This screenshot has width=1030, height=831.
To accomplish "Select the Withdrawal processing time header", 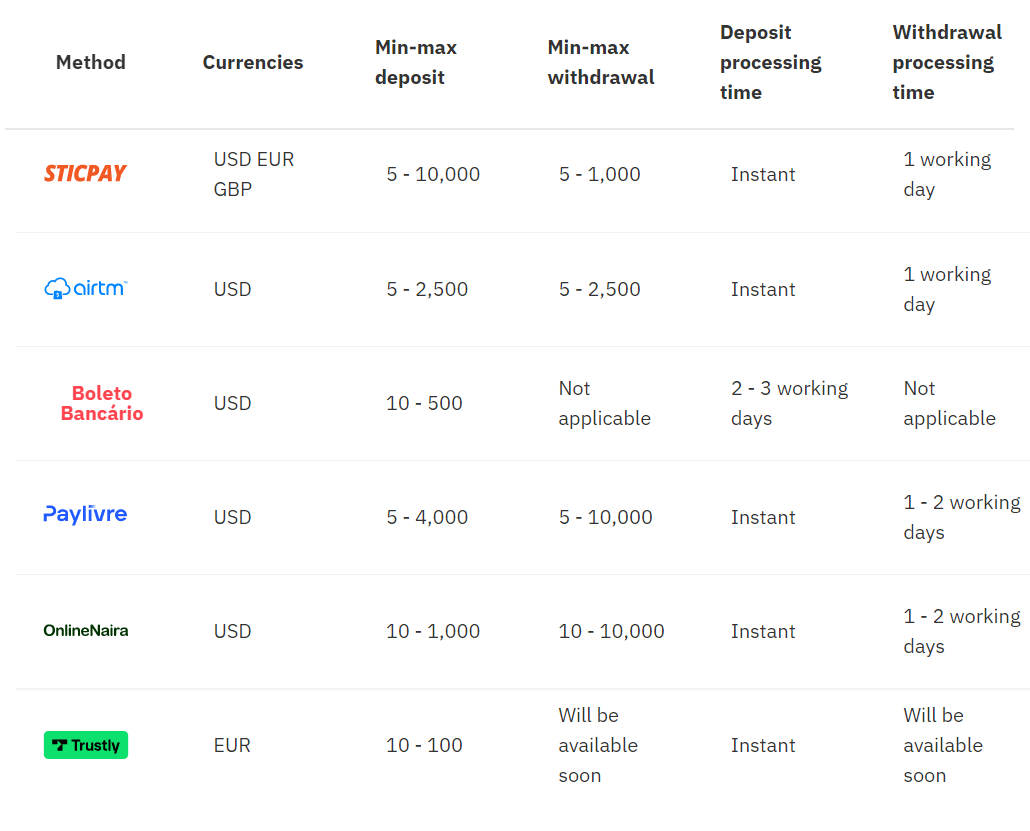I will pos(946,62).
